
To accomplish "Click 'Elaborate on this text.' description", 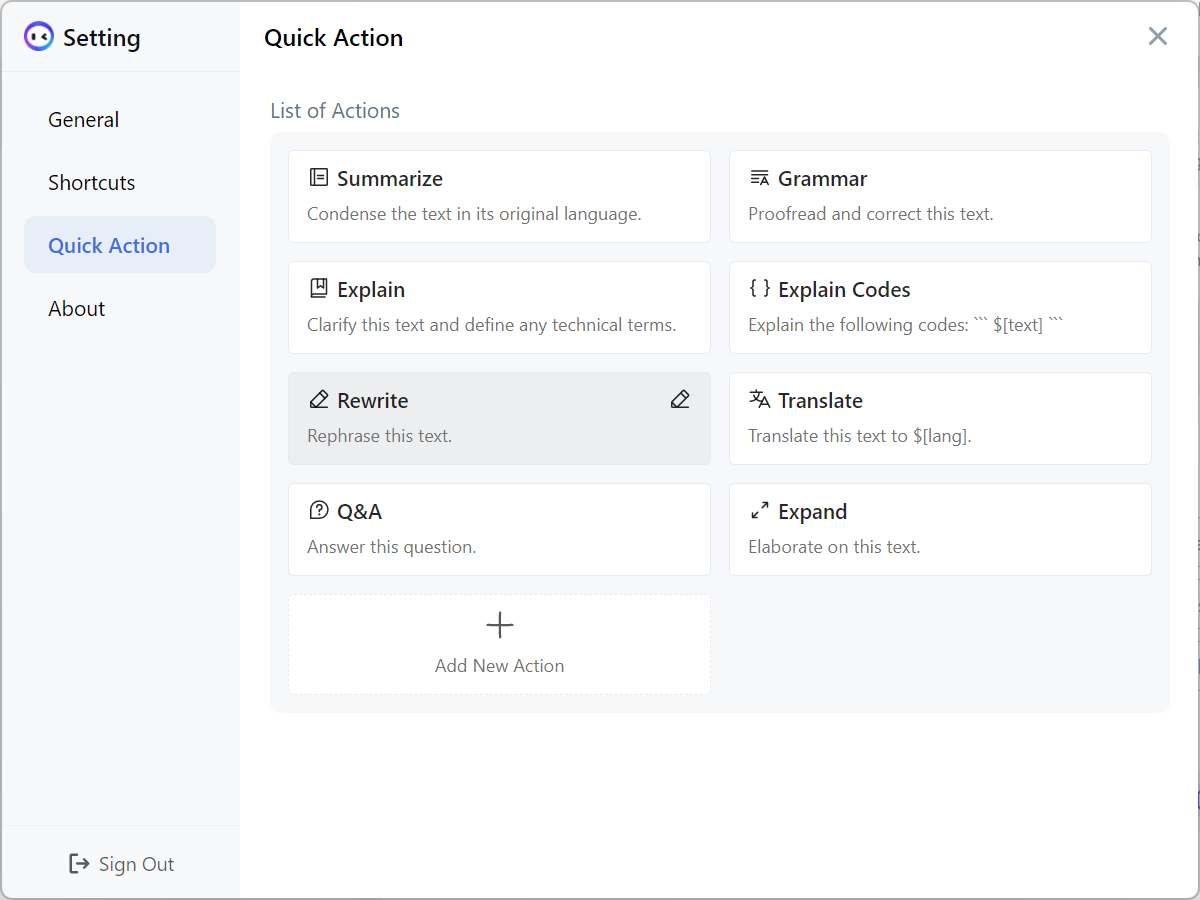I will point(834,547).
